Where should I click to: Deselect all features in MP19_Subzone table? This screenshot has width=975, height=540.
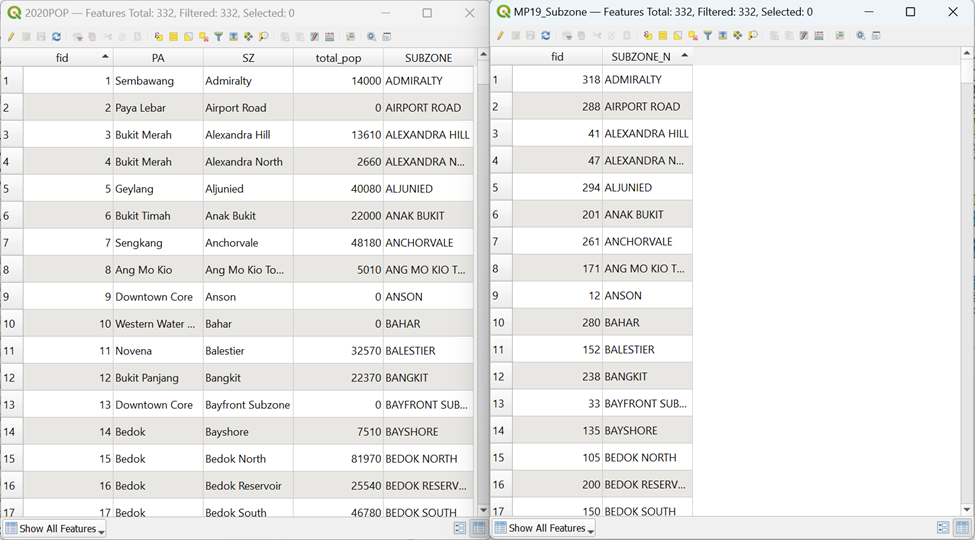693,36
